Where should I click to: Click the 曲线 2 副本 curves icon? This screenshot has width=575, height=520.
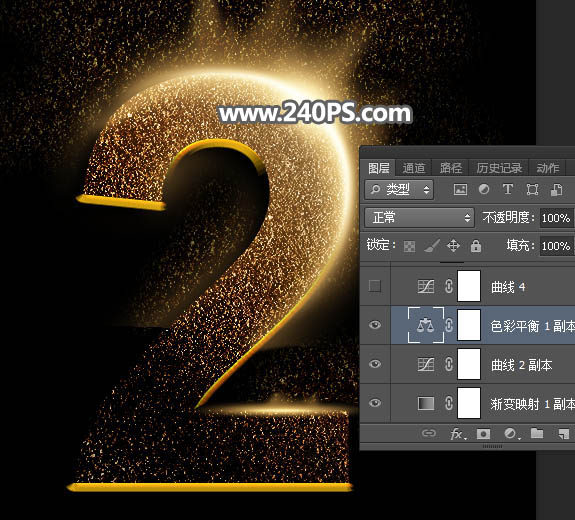[x=426, y=365]
